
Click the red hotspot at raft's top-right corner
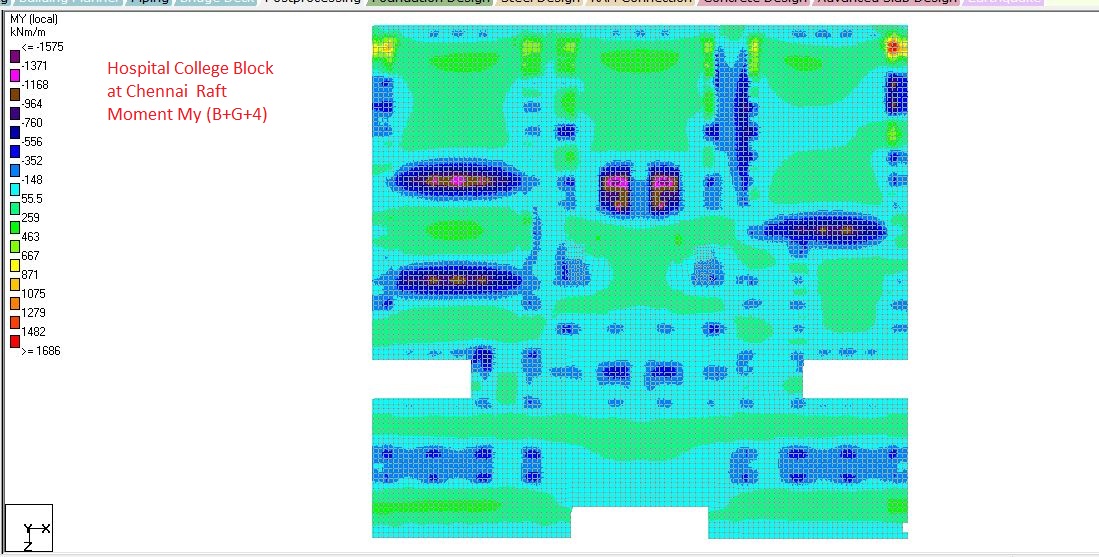coord(893,45)
